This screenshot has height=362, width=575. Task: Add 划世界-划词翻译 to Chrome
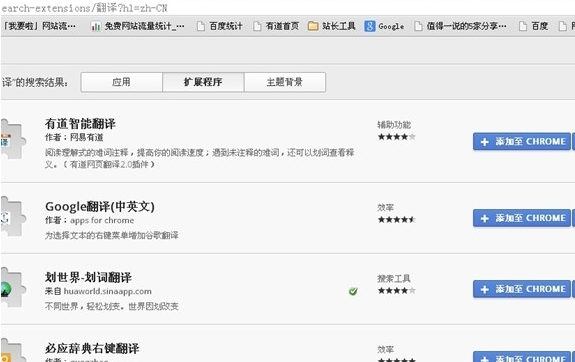[x=521, y=289]
